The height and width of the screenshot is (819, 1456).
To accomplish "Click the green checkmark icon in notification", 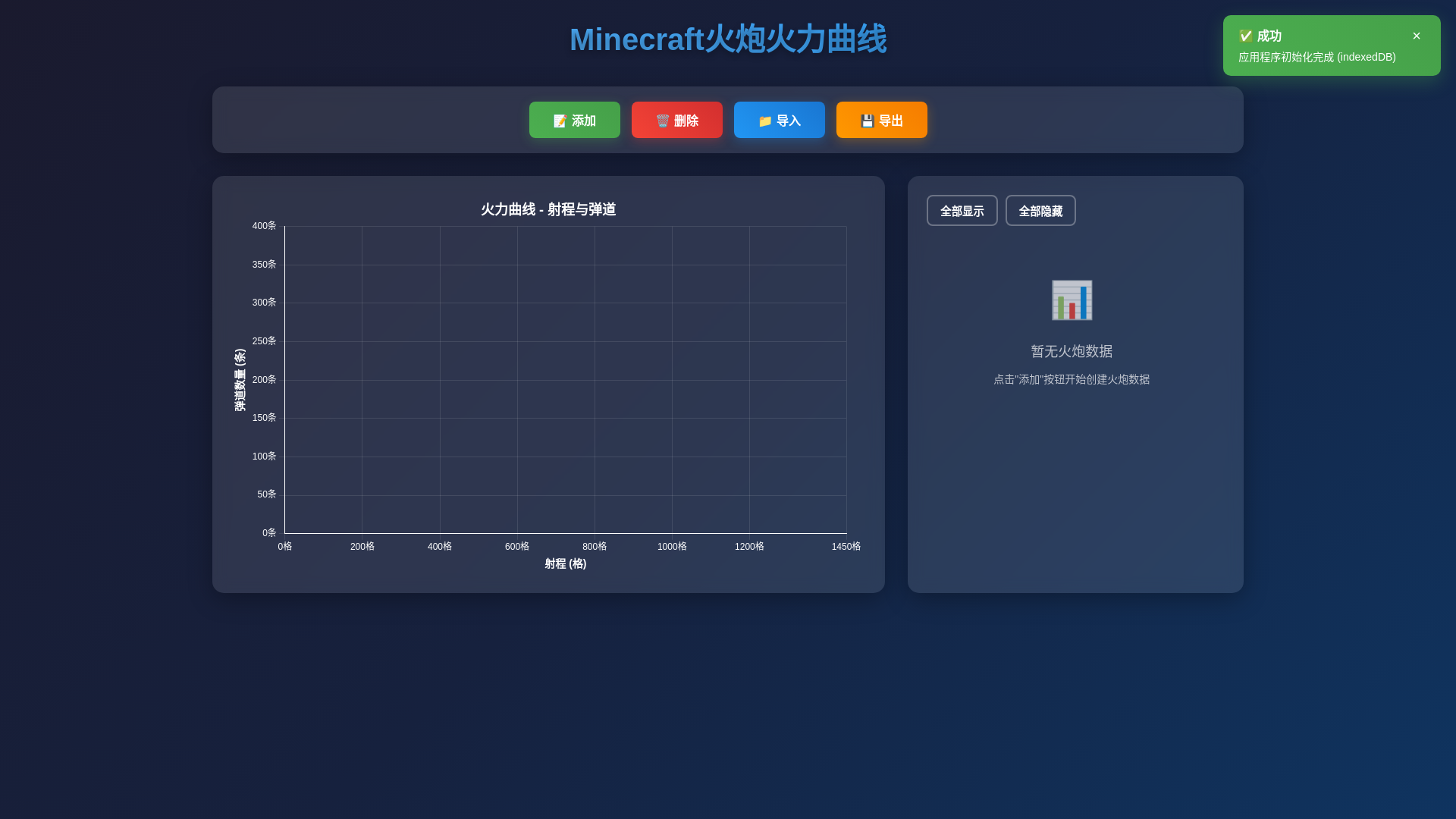I will click(1245, 36).
